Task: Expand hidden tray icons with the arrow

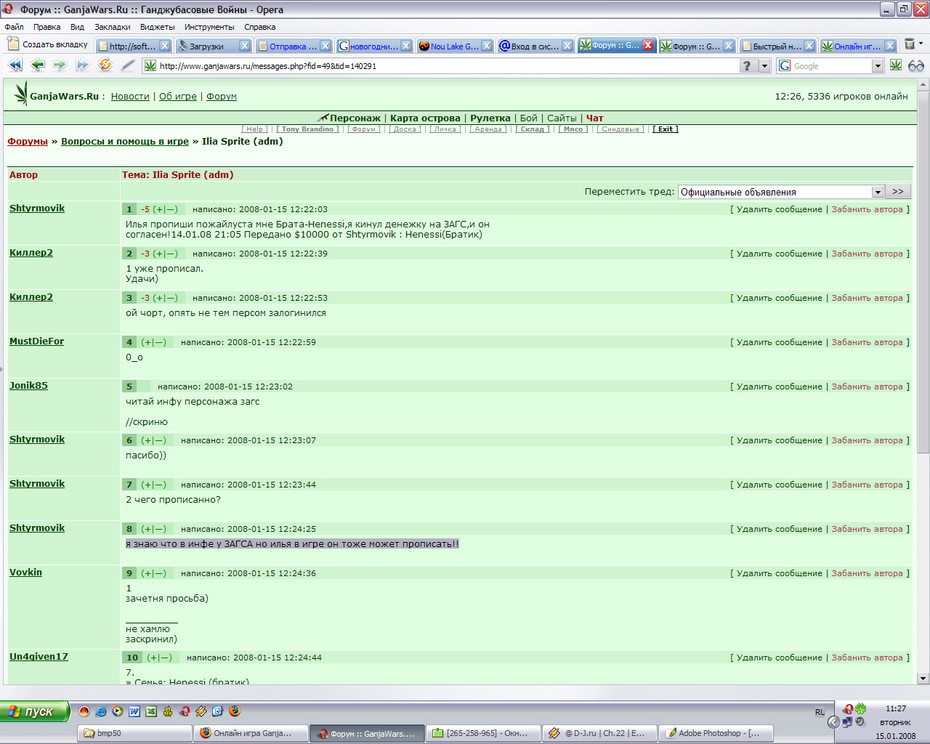Action: click(833, 721)
